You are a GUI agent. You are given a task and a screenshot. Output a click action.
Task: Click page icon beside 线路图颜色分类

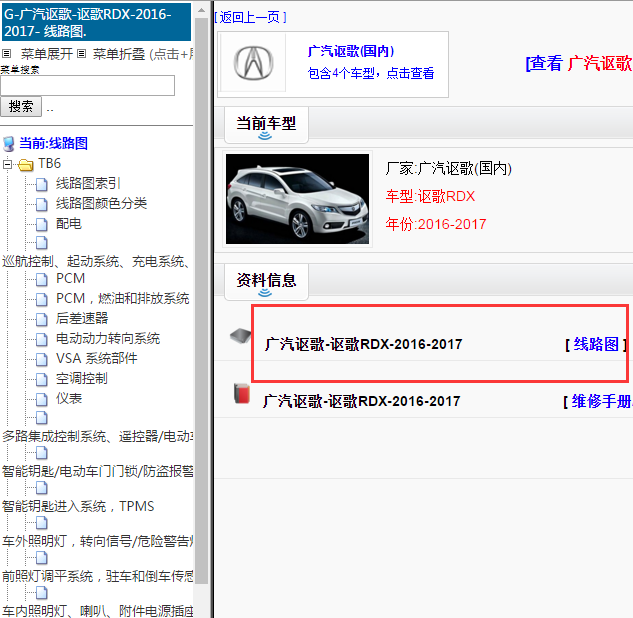42,204
